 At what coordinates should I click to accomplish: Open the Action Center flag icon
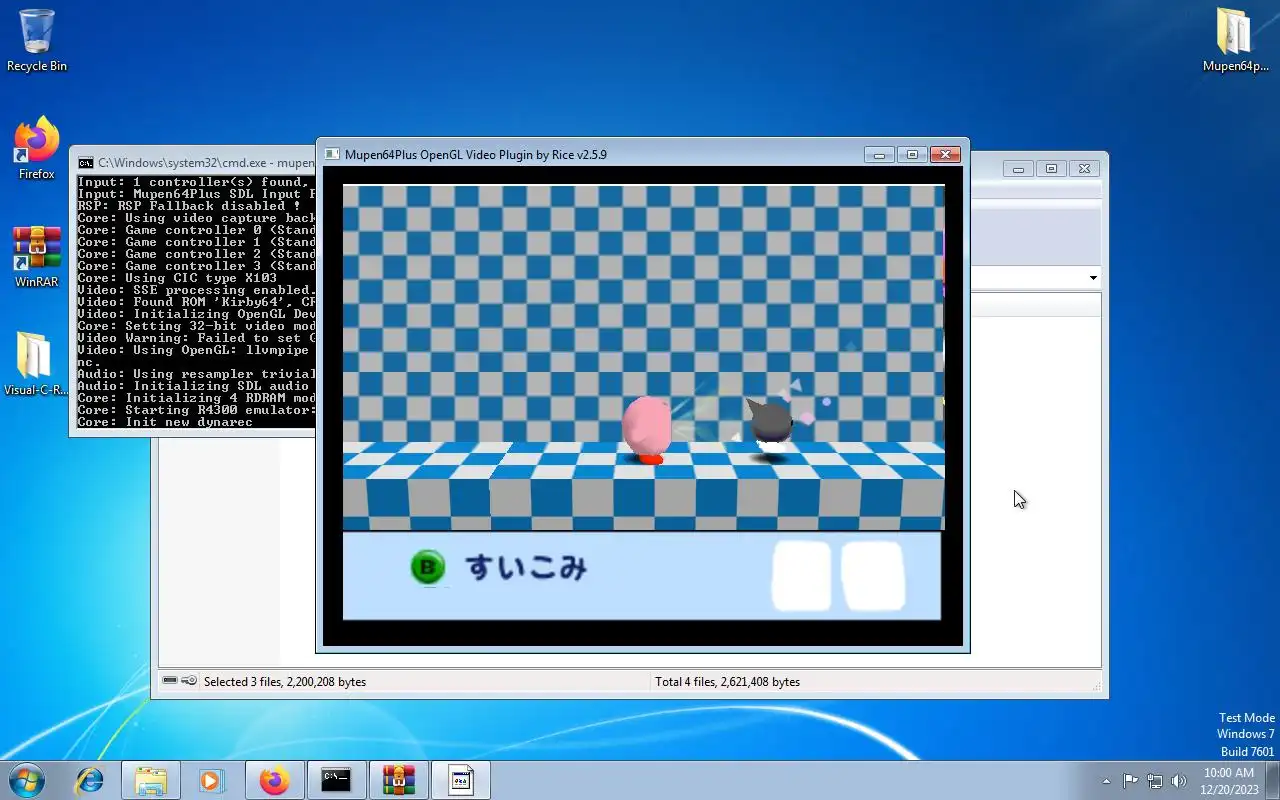[x=1131, y=781]
